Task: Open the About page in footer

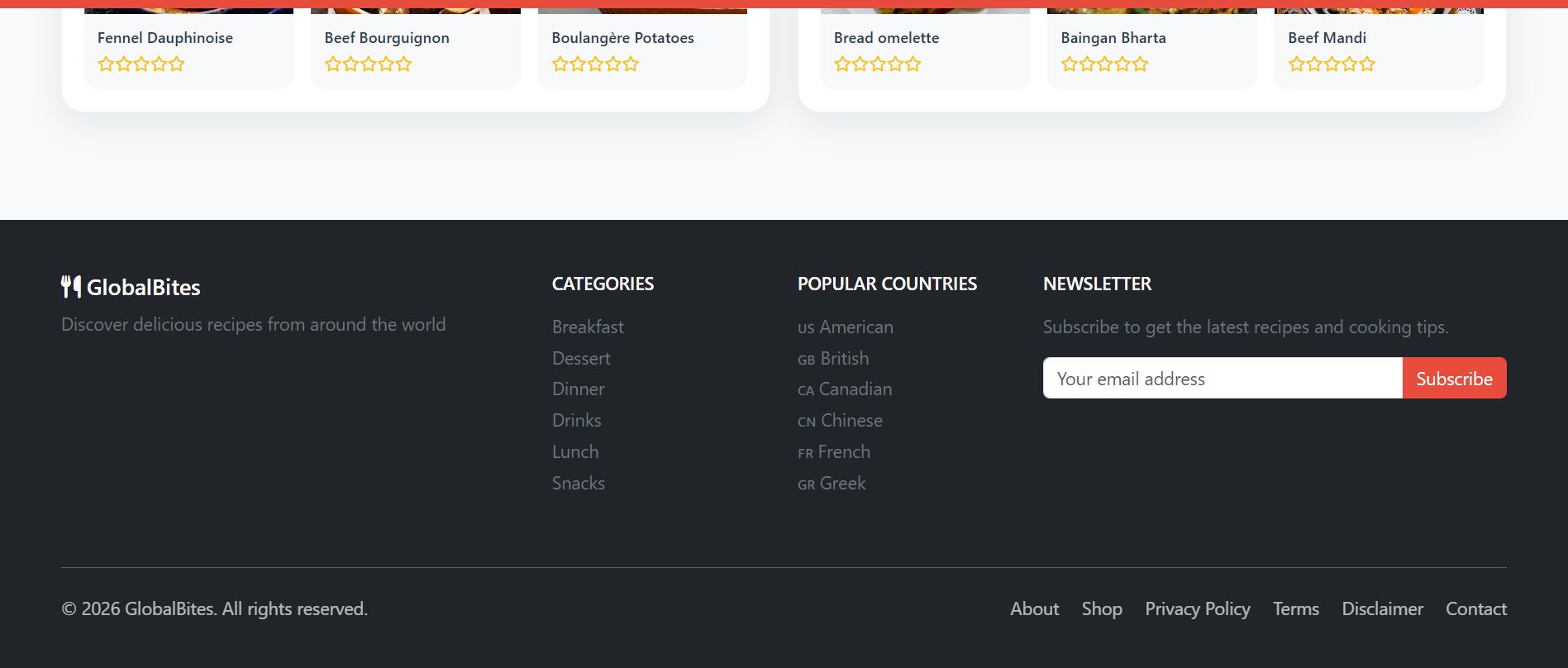Action: pyautogui.click(x=1034, y=609)
